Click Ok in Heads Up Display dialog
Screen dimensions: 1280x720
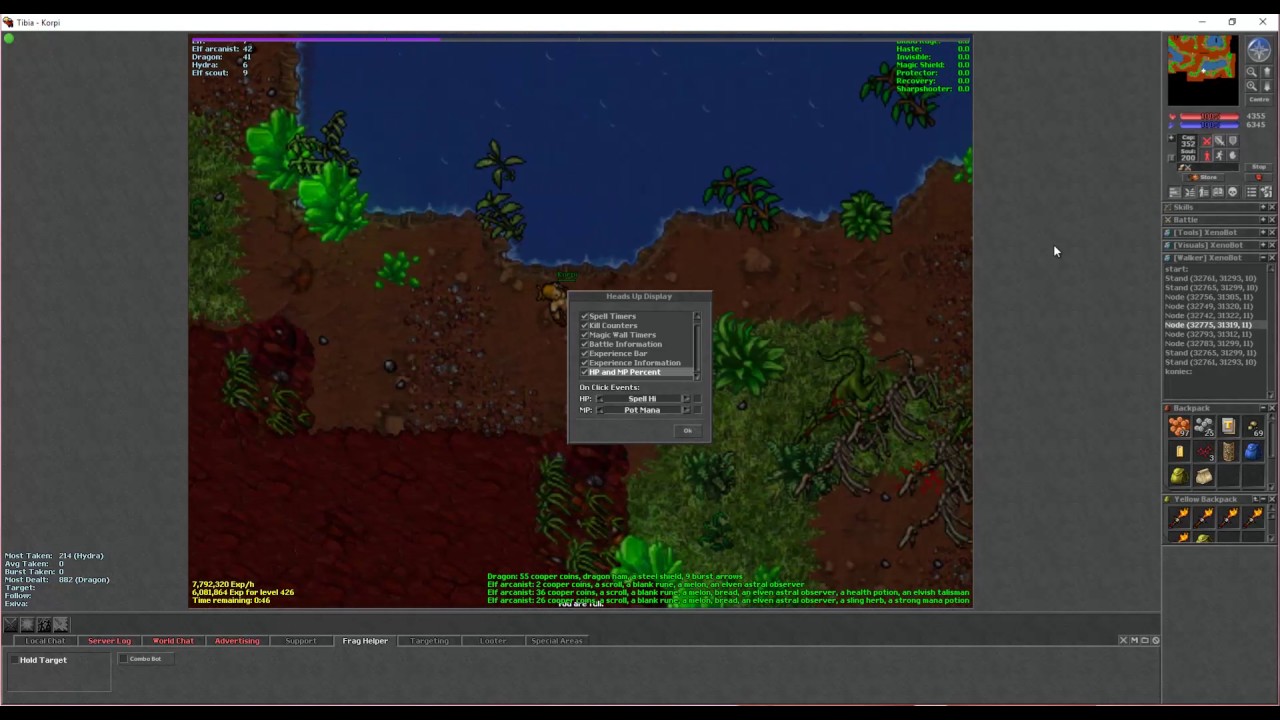688,431
